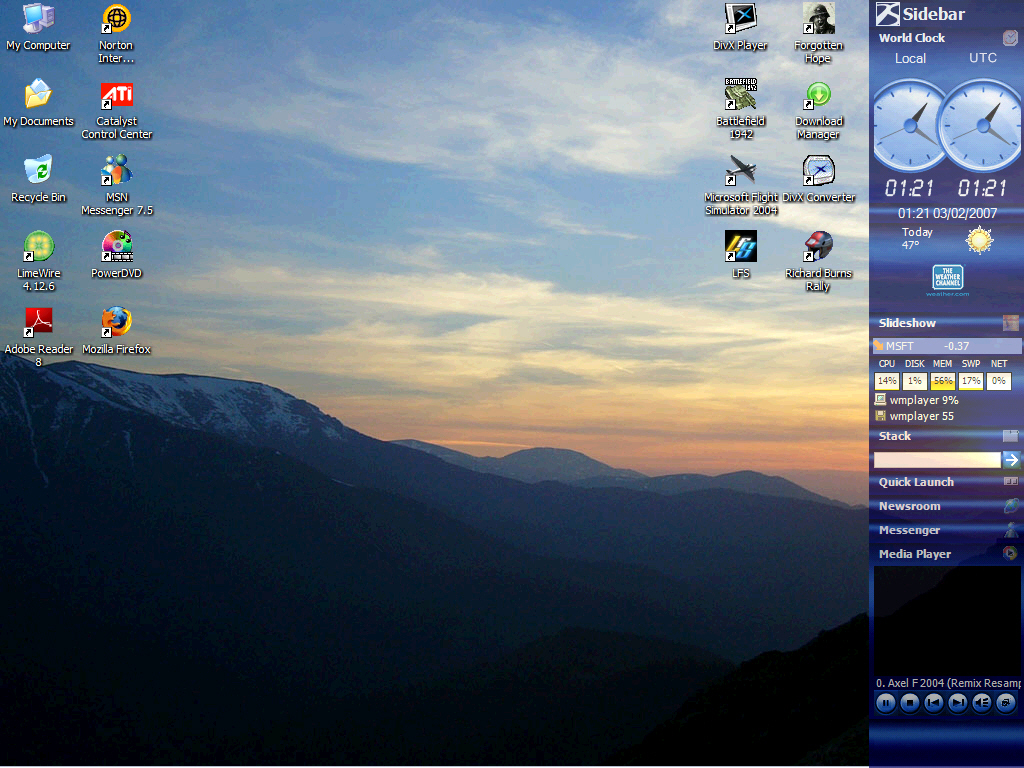The width and height of the screenshot is (1024, 768).
Task: Click the 01:21 03/02/2007 date line
Action: 947,213
